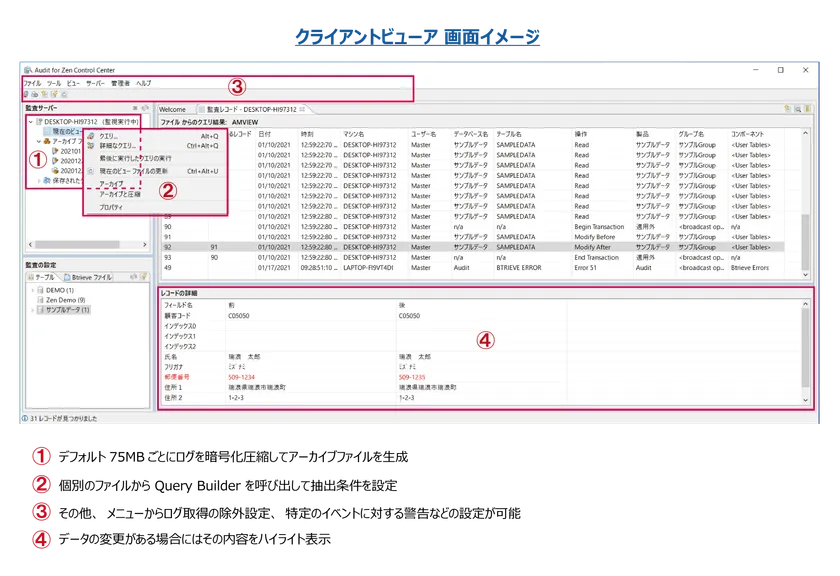Click up arrow of レコードの詳細 scrollbar

point(805,304)
